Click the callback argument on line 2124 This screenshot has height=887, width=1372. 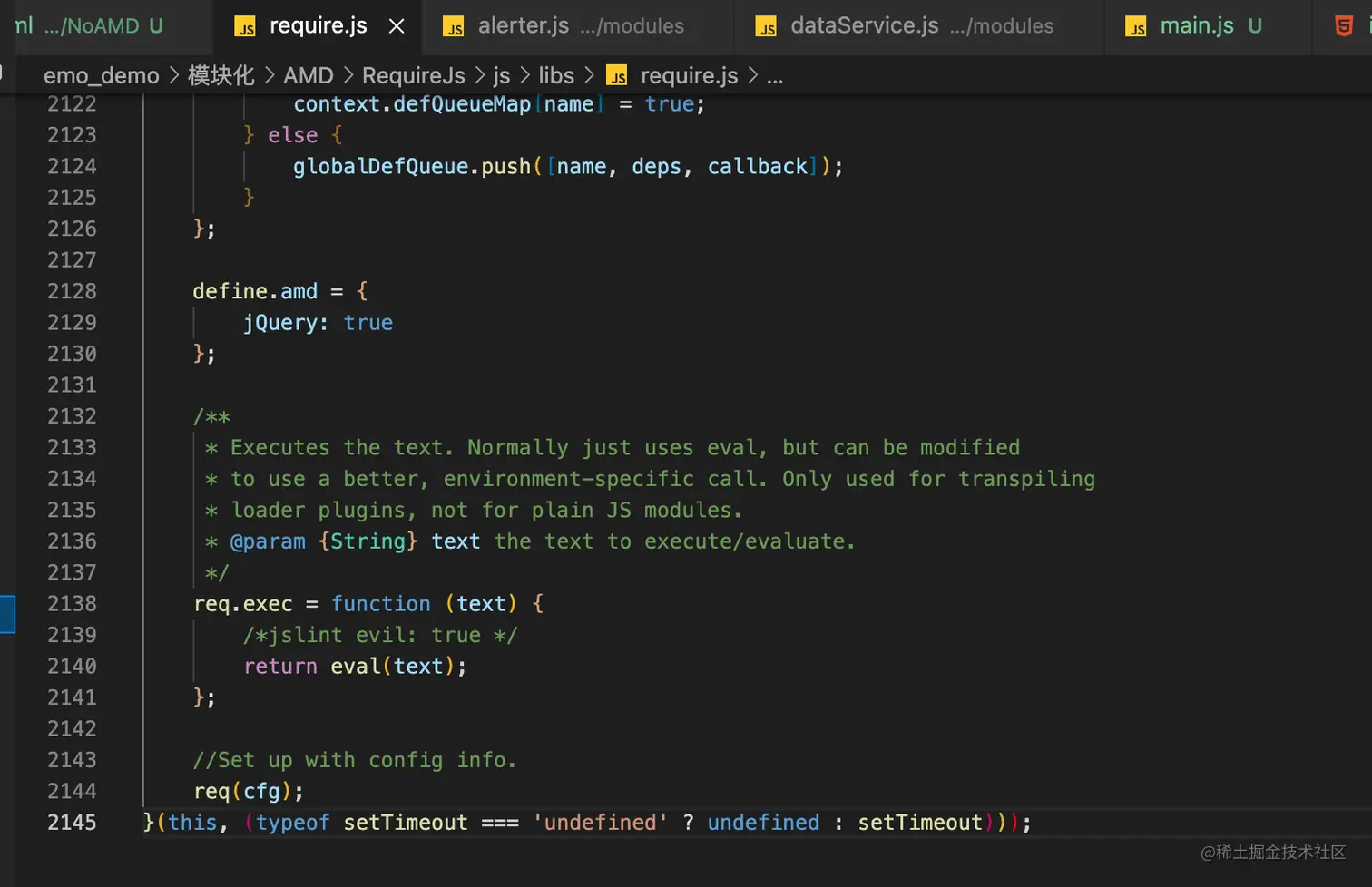coord(758,167)
